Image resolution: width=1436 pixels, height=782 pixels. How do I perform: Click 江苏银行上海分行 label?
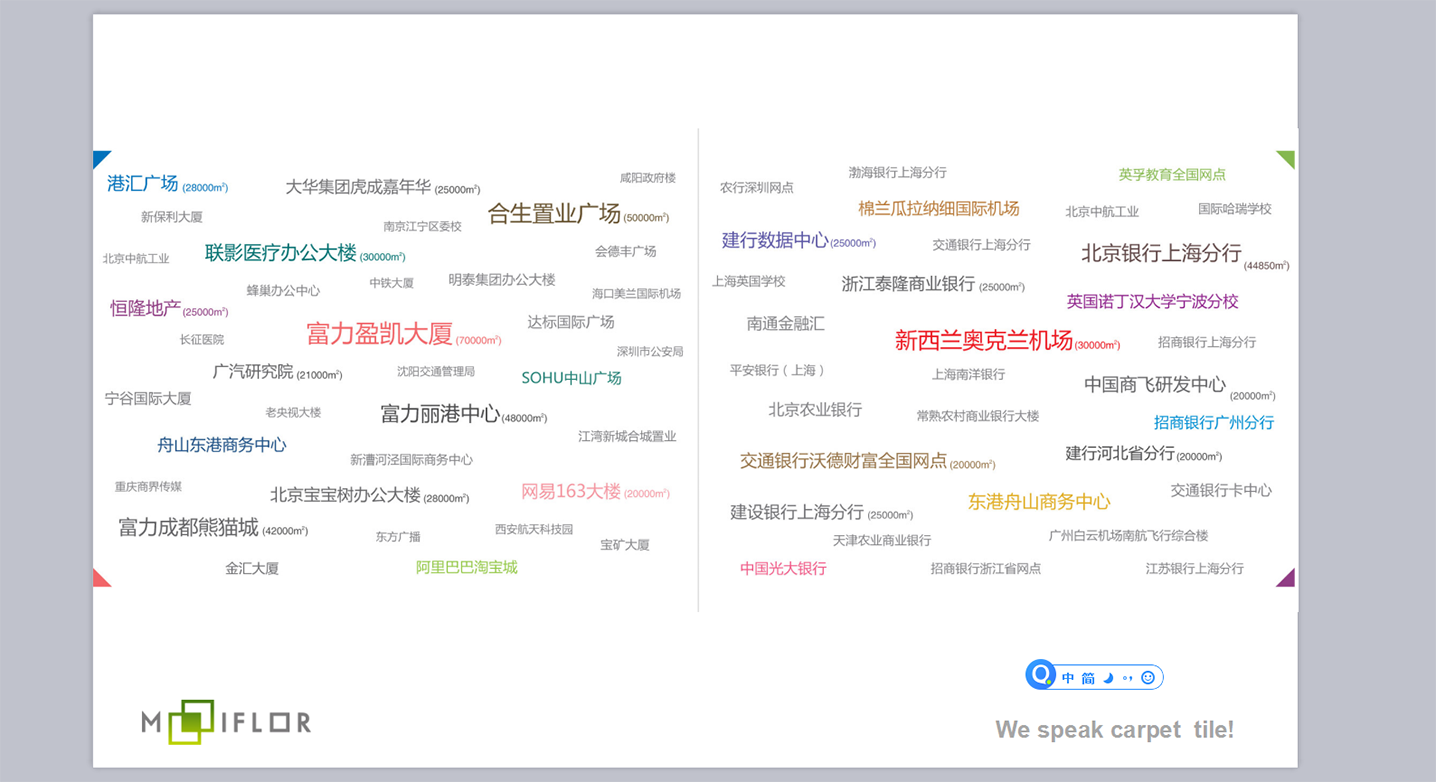[x=1195, y=568]
